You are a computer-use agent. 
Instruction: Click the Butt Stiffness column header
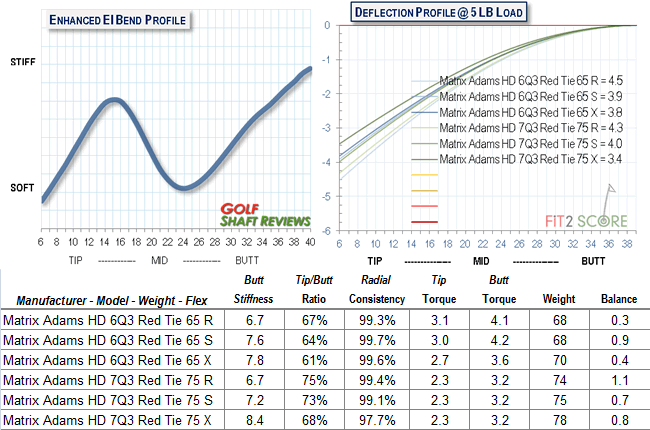254,289
